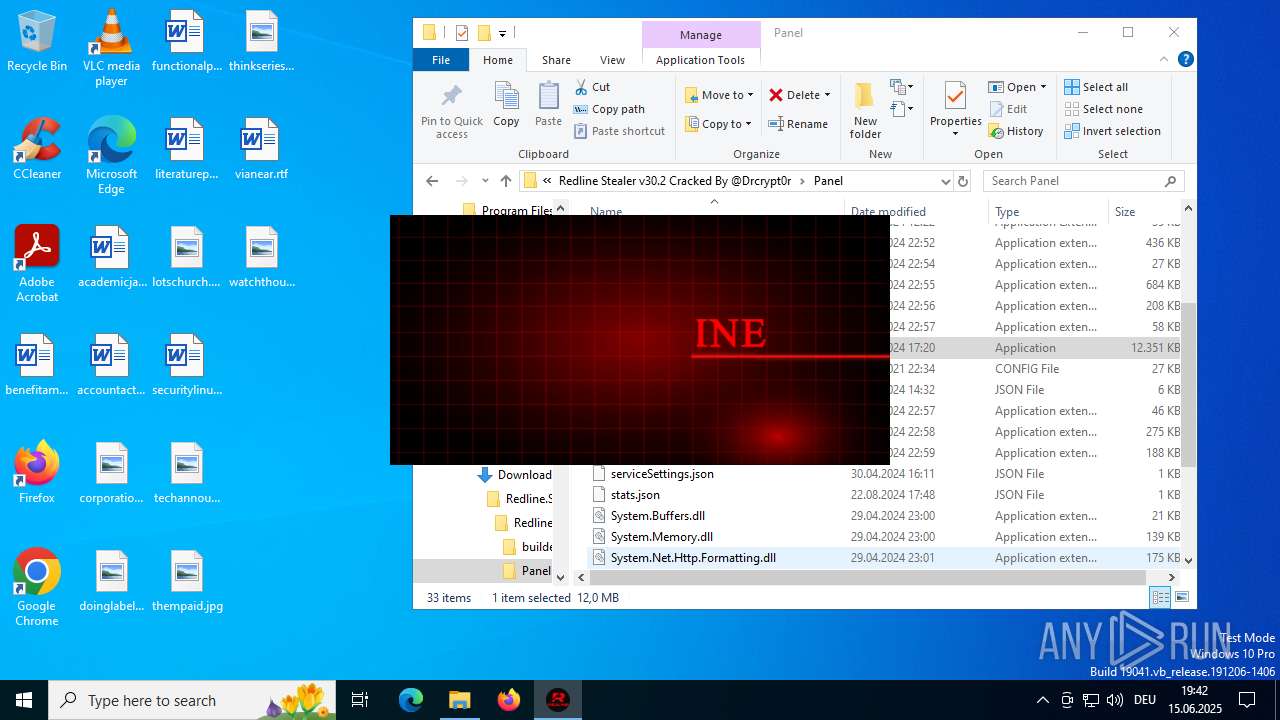
Task: Go up one folder level
Action: [506, 181]
